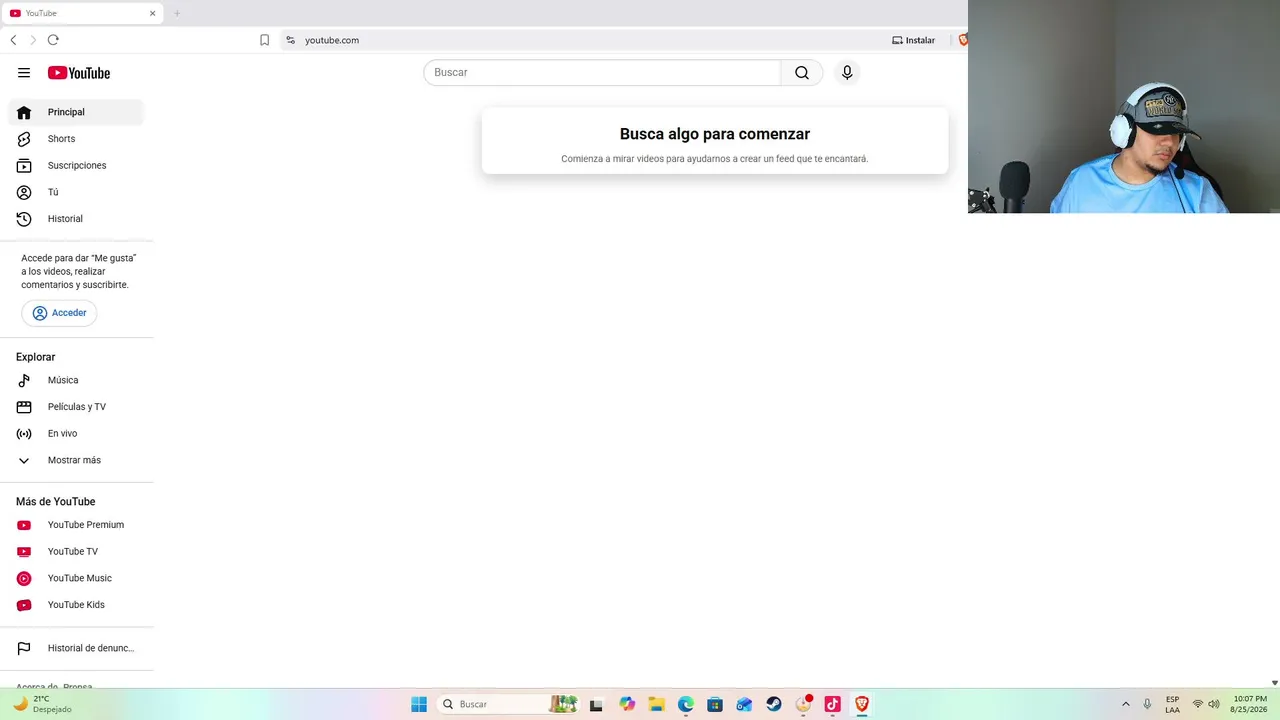
Task: Browse En vivo under Explorar
Action: 77,434
